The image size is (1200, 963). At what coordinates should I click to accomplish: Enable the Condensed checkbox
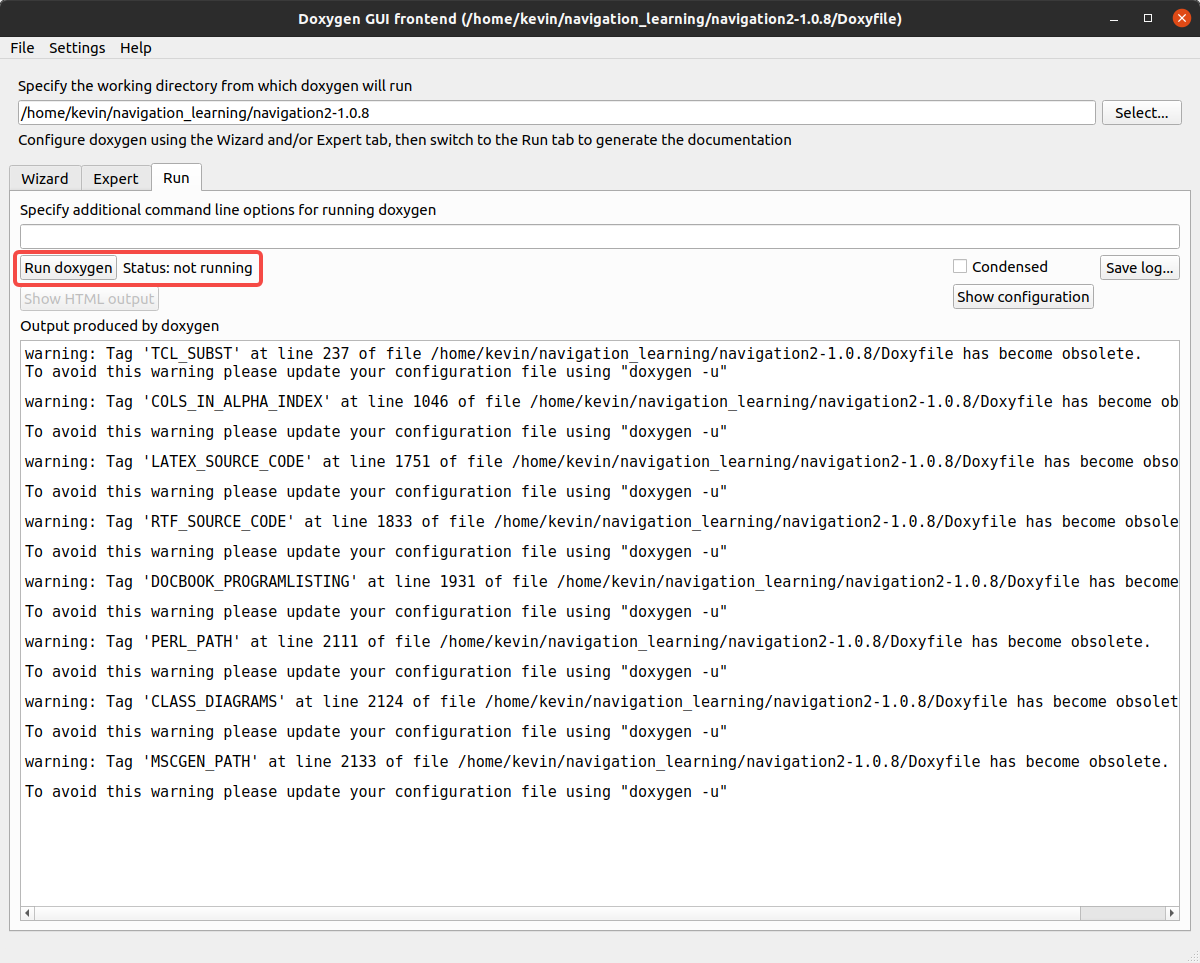(960, 267)
